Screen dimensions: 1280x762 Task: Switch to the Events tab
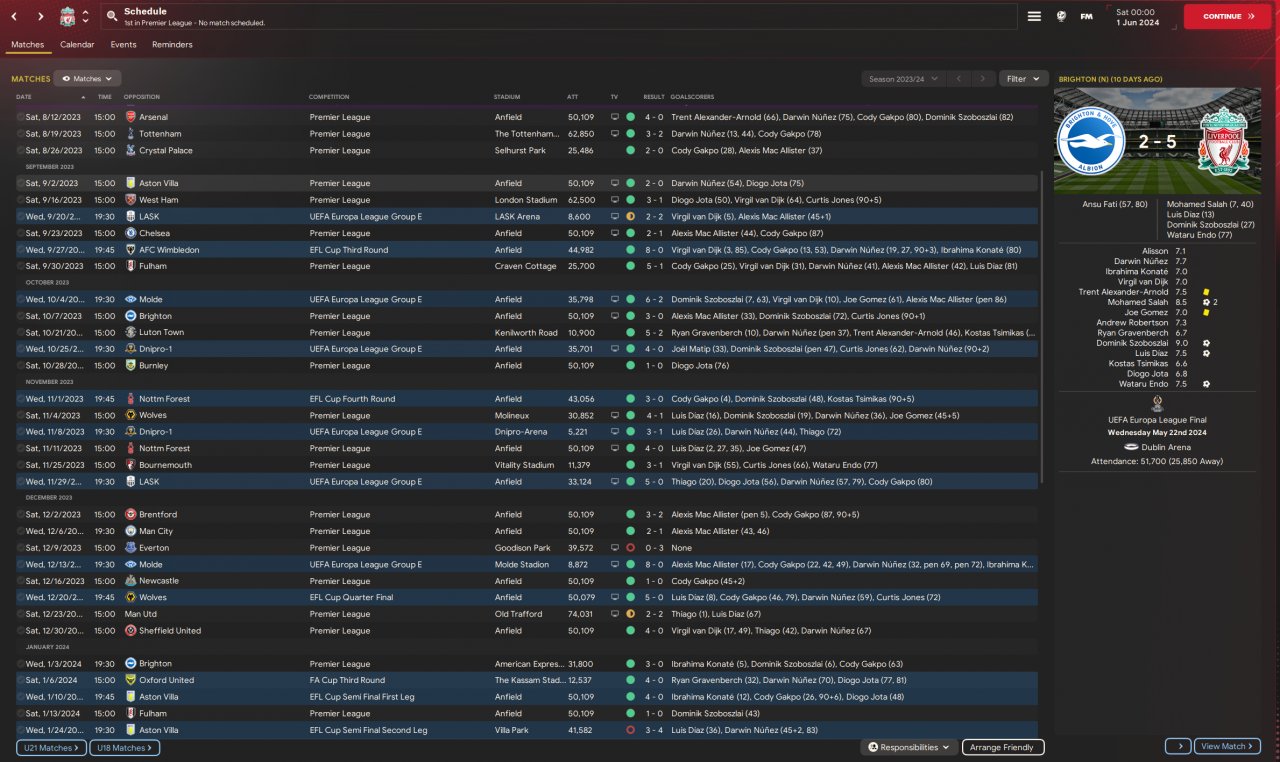(123, 45)
